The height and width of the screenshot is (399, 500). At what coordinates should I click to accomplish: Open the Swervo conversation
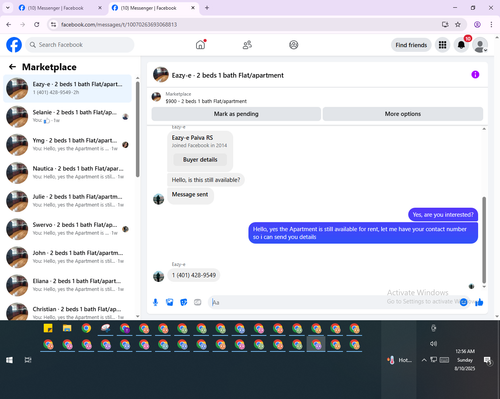point(67,229)
